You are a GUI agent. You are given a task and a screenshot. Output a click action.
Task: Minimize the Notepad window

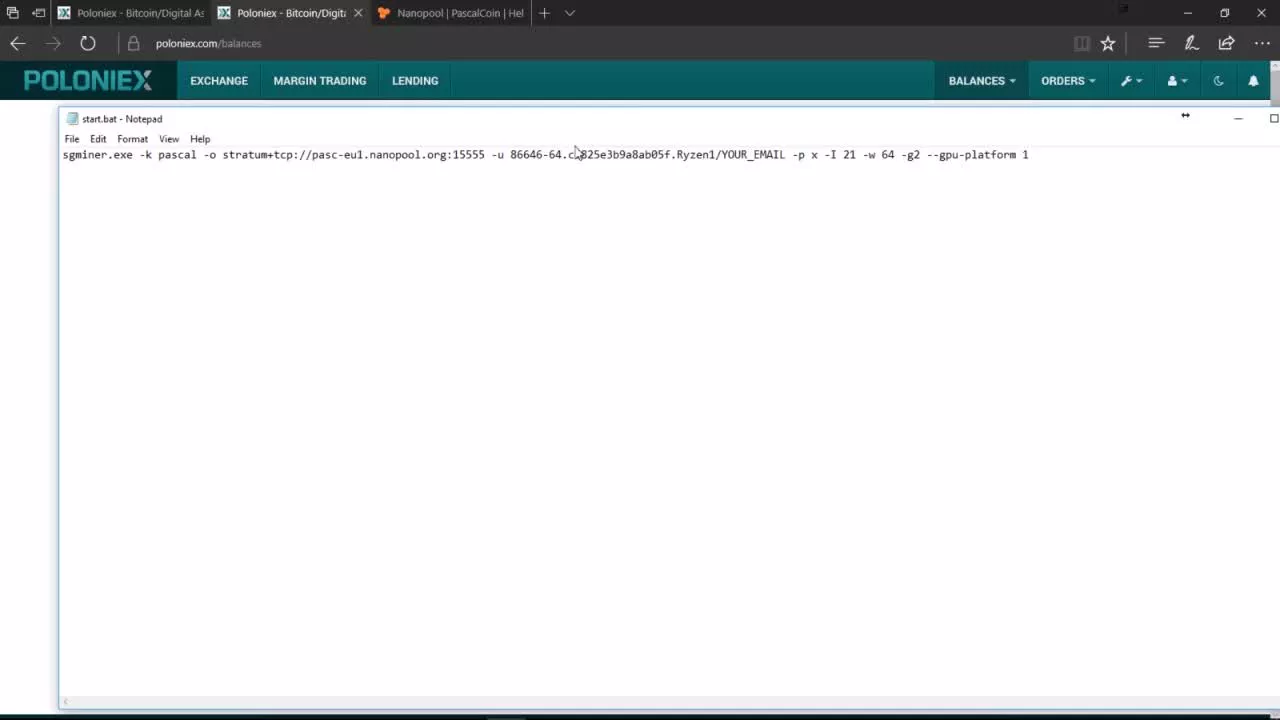(x=1238, y=119)
